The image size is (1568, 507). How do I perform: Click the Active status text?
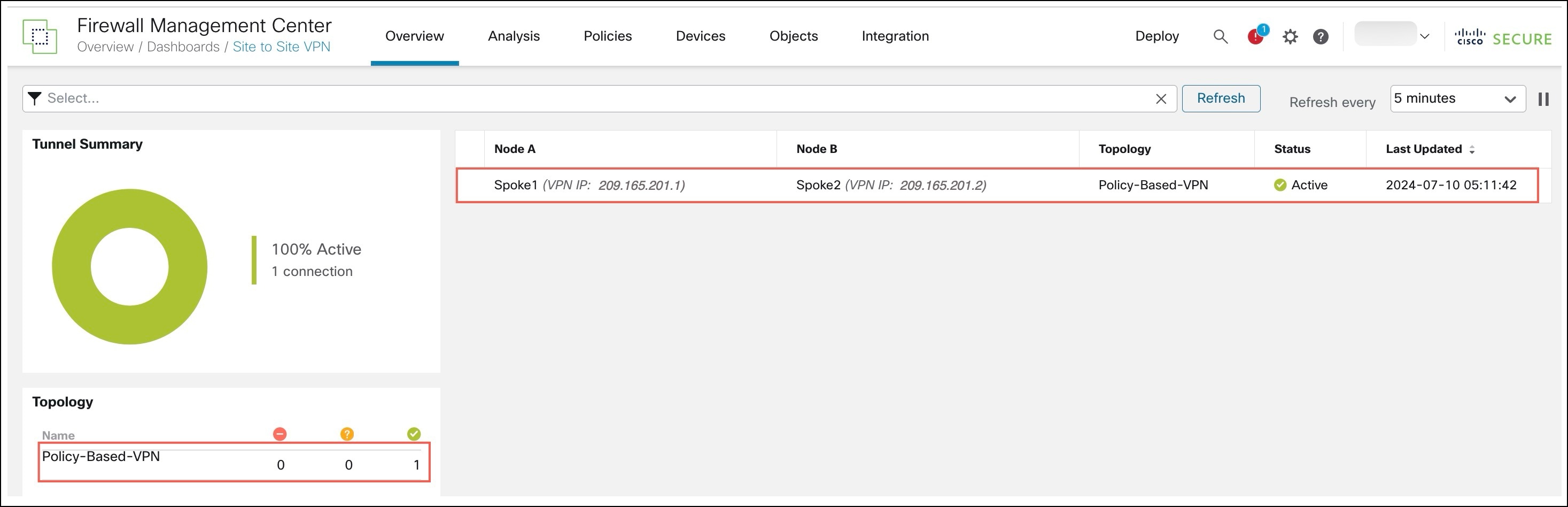[x=1309, y=185]
